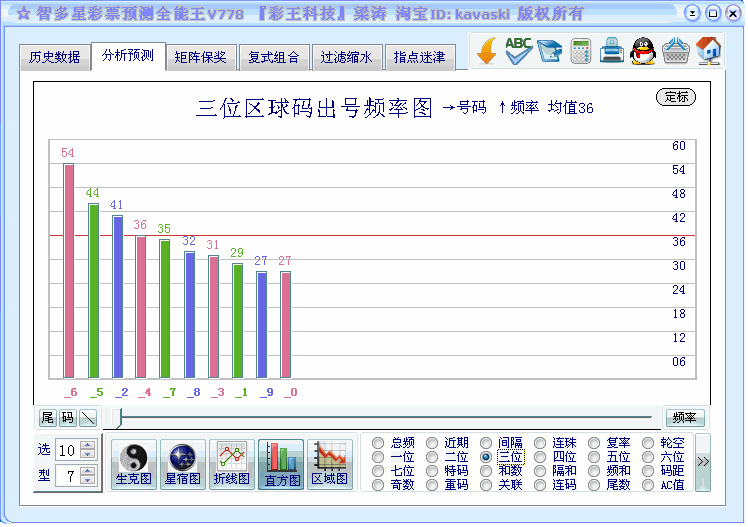Screen dimensions: 748x527
Task: Select the 隔和 radio option
Action: click(540, 471)
